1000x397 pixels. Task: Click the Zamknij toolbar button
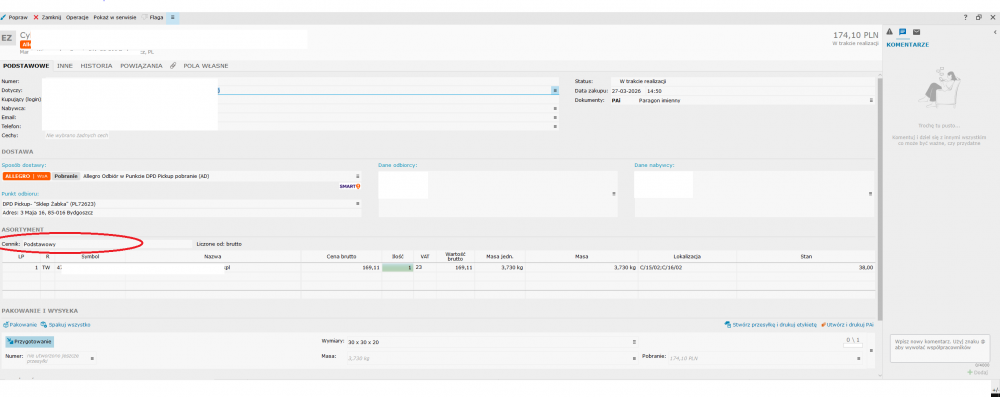47,17
